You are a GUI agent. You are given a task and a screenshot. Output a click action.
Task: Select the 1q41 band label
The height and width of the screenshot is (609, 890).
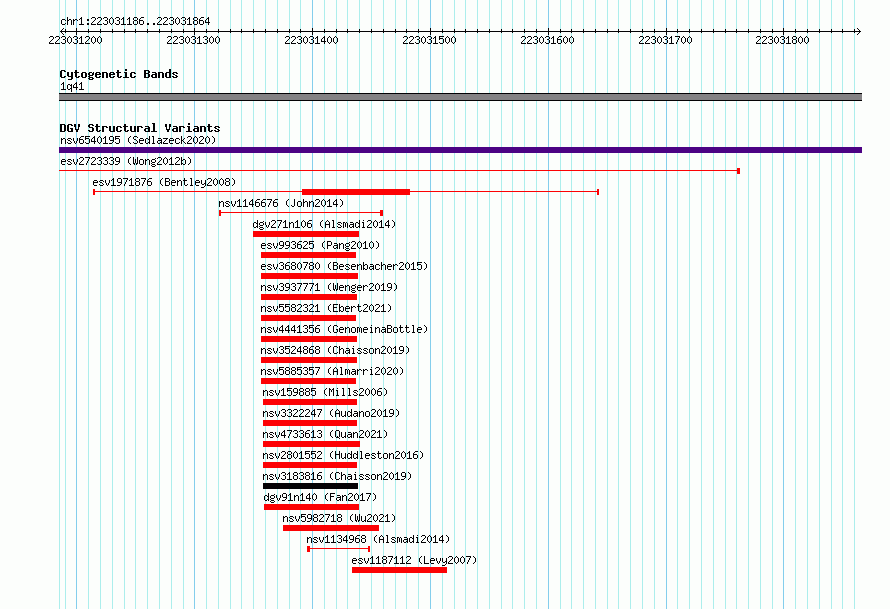pos(72,86)
